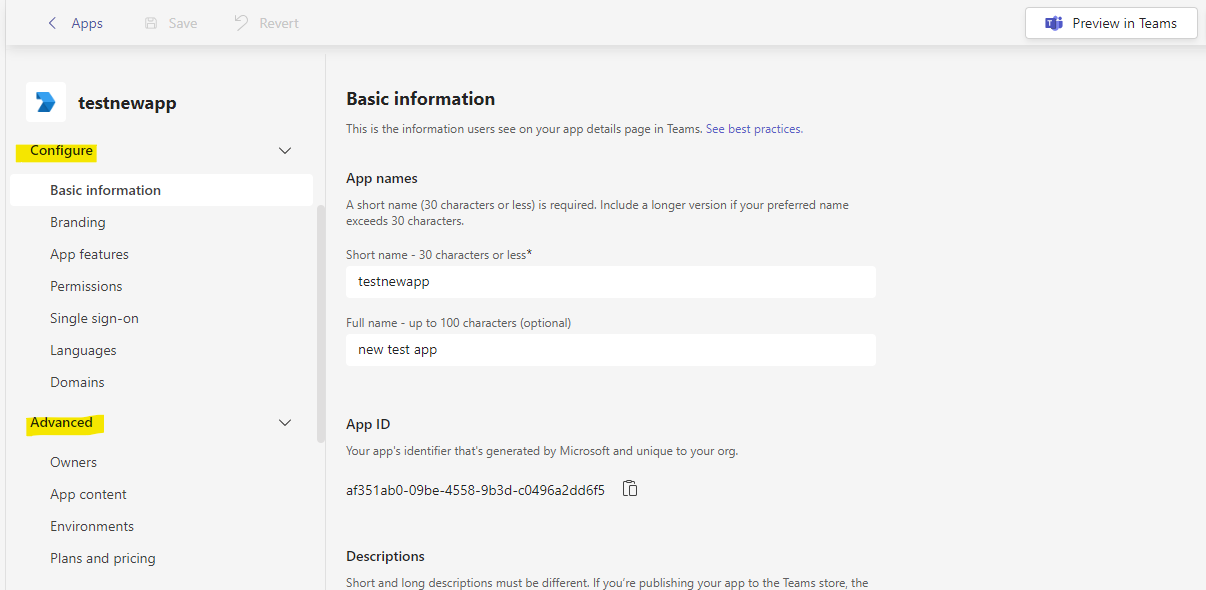Select Languages from the sidebar

[x=83, y=349]
